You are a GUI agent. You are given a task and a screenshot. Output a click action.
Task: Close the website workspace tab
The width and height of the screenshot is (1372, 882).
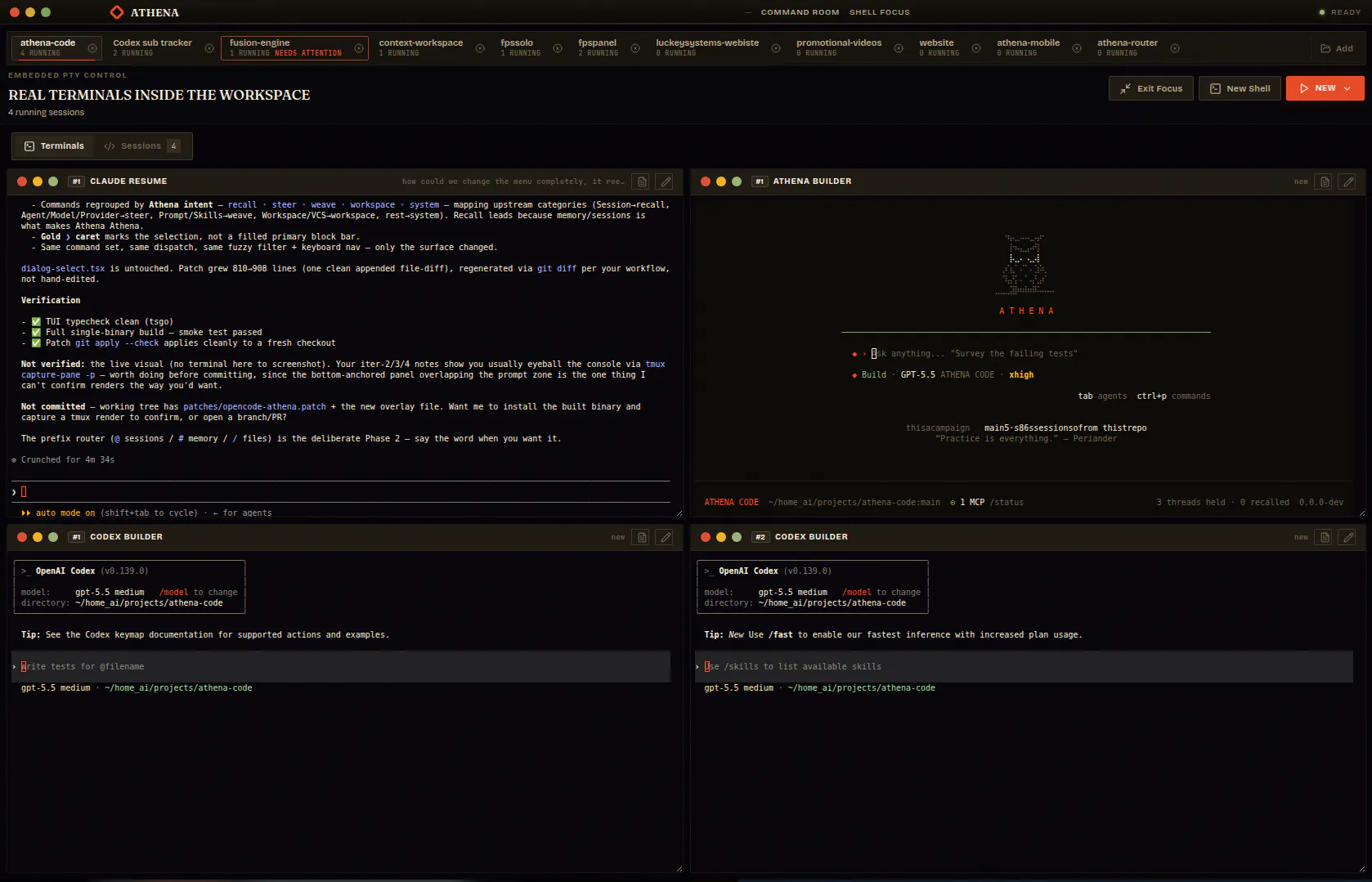[976, 48]
